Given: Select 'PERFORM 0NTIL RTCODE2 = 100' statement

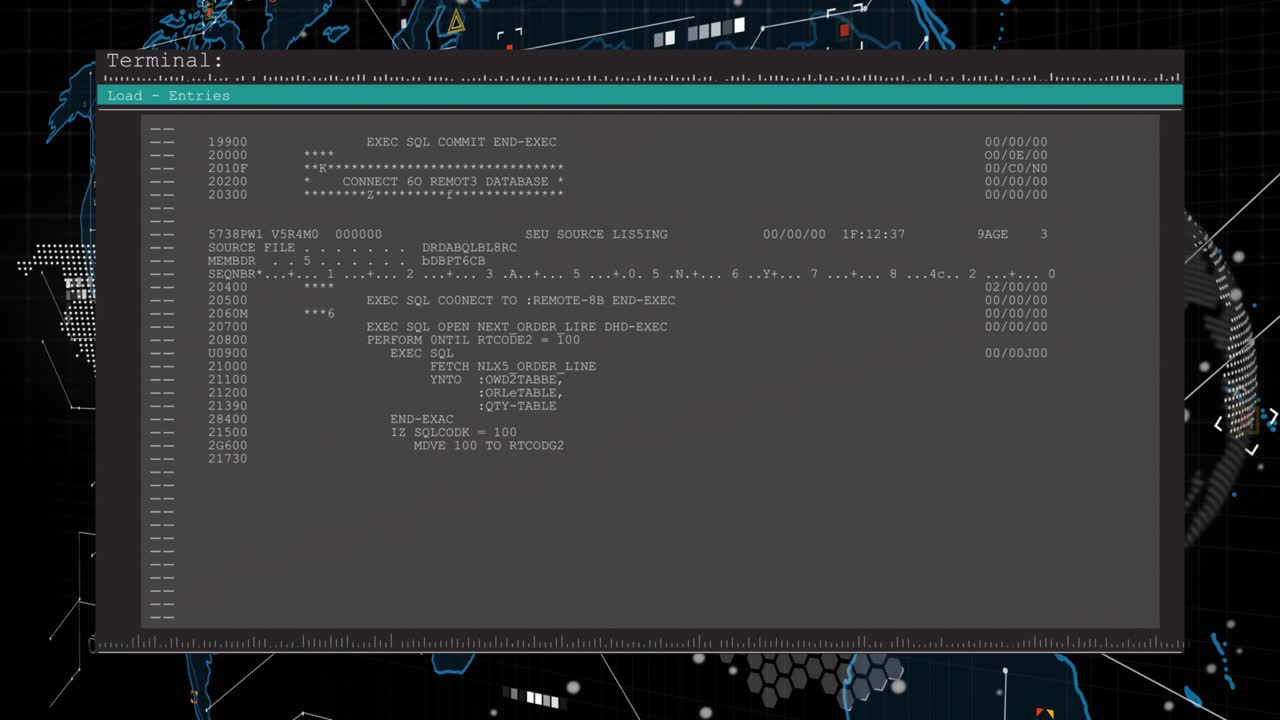Looking at the screenshot, I should [x=473, y=339].
